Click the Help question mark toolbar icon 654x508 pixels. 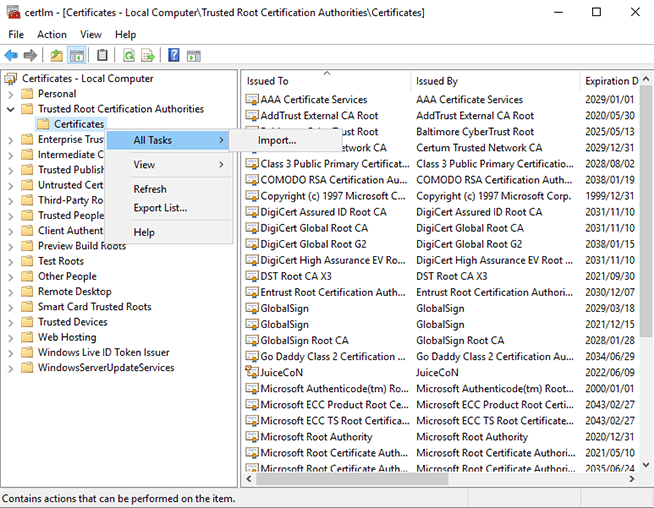point(174,55)
